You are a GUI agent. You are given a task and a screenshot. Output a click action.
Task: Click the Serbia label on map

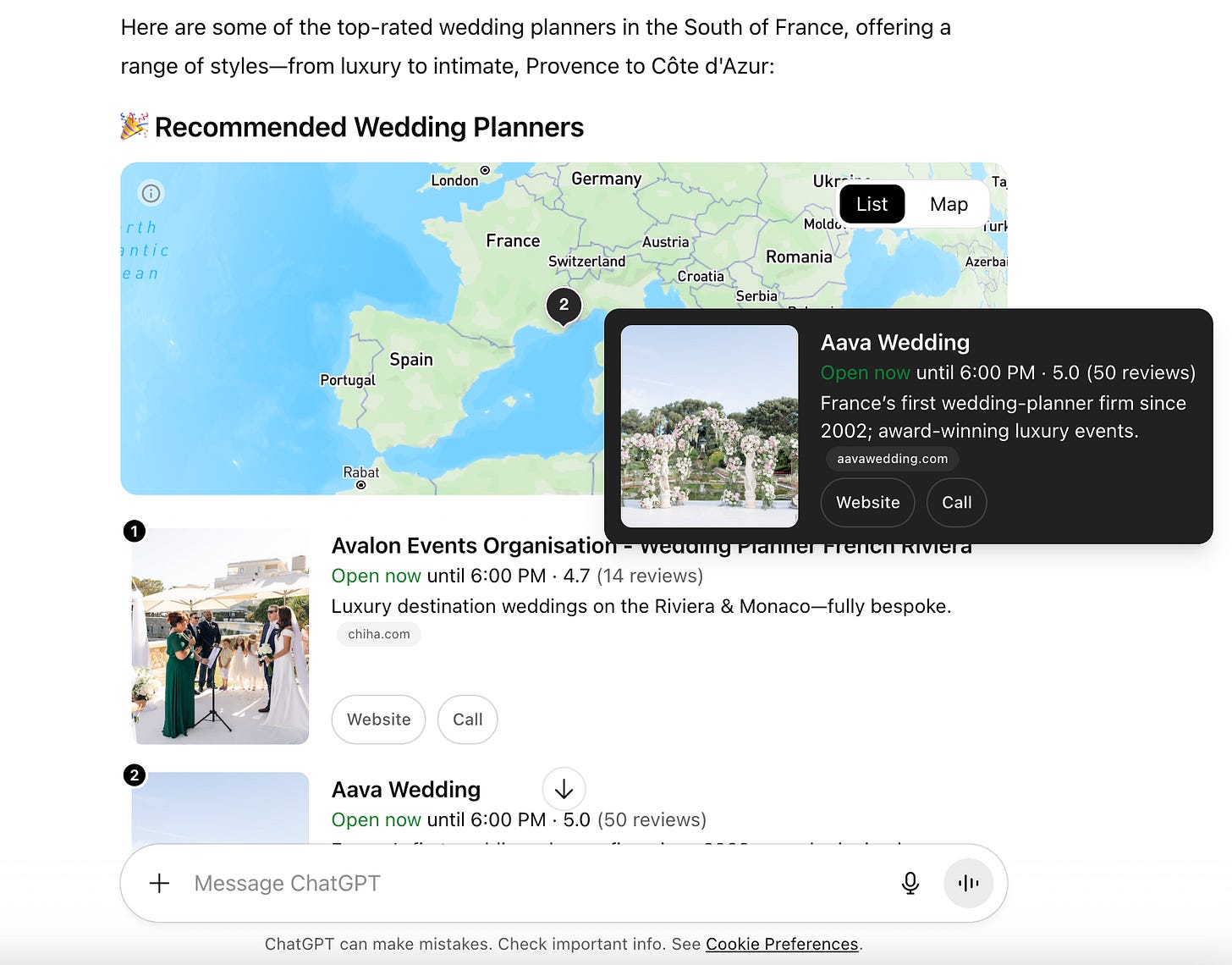coord(756,296)
